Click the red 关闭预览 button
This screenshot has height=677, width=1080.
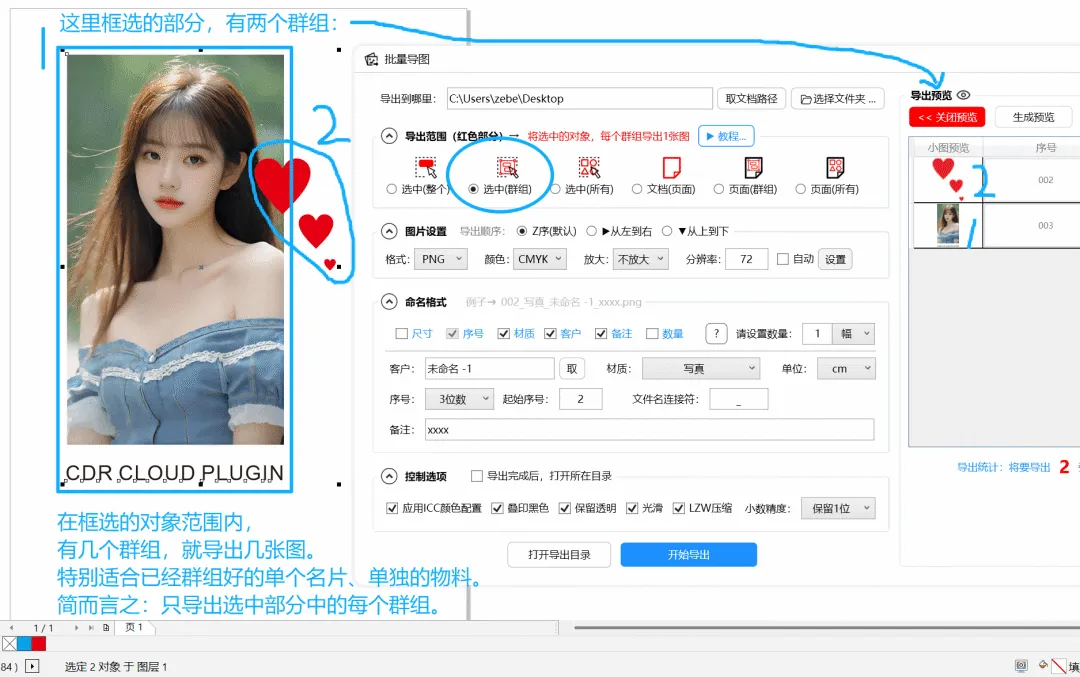coord(947,117)
